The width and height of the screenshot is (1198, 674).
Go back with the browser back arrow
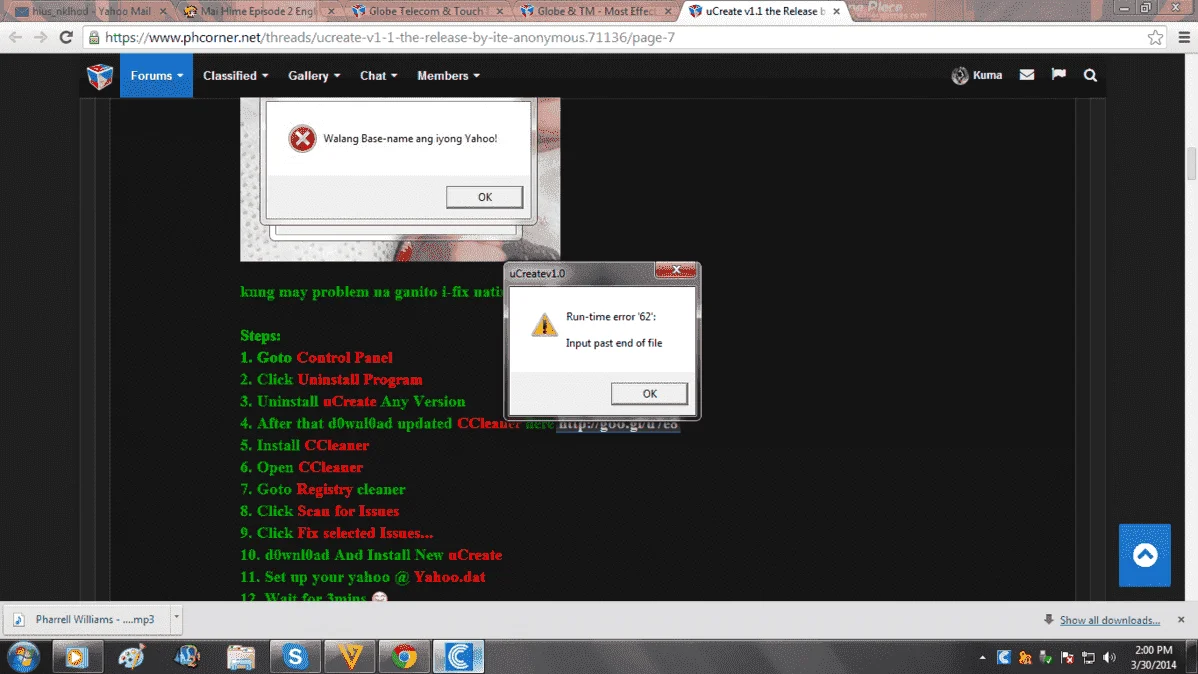coord(15,37)
